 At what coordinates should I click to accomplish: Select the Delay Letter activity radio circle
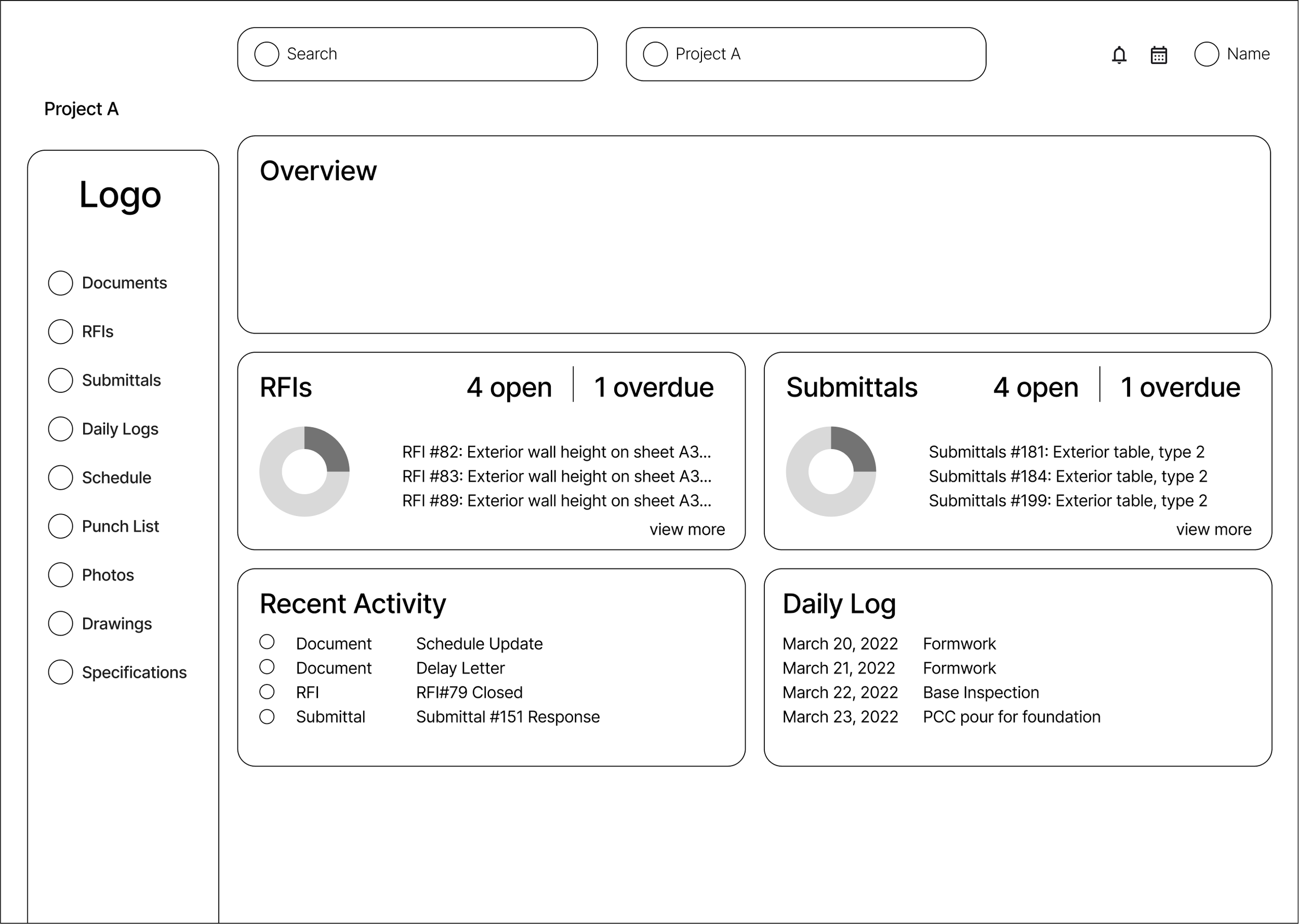(x=267, y=666)
